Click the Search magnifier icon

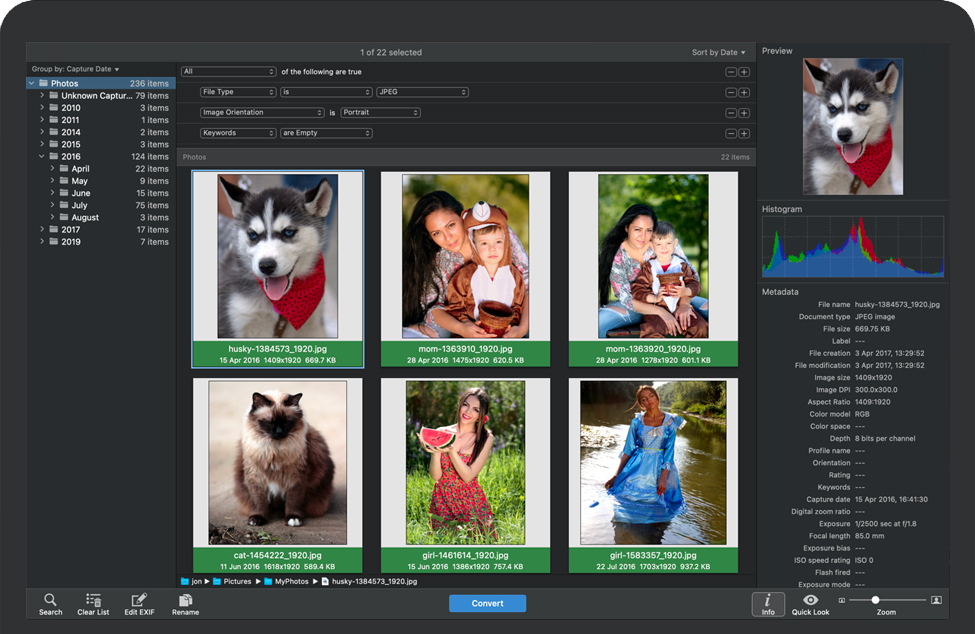pos(50,600)
